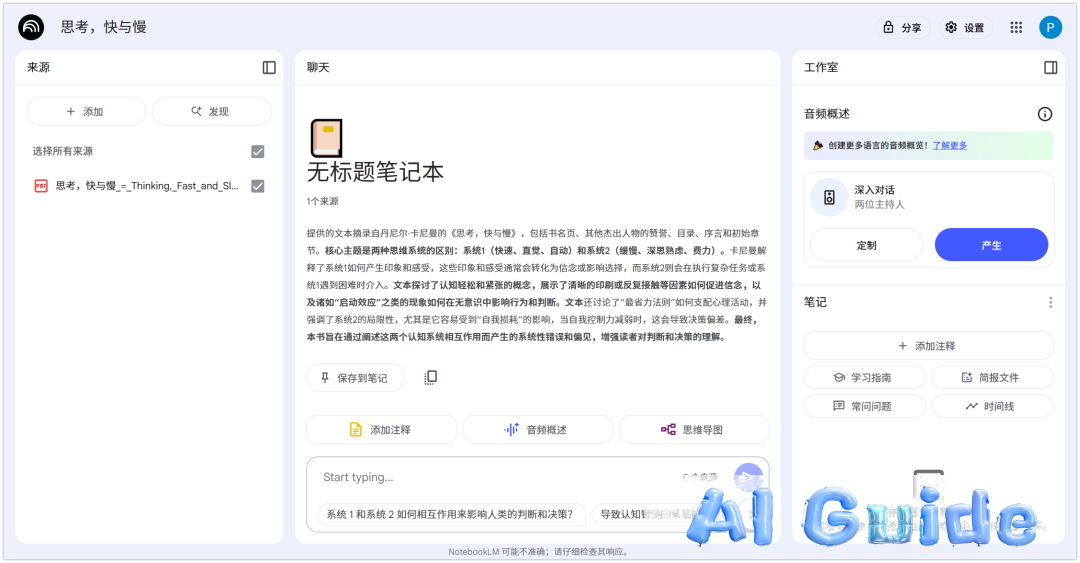Viewport: 1080px width, 563px height.
Task: Click notebook title 思考，快与慢 in header
Action: [103, 27]
